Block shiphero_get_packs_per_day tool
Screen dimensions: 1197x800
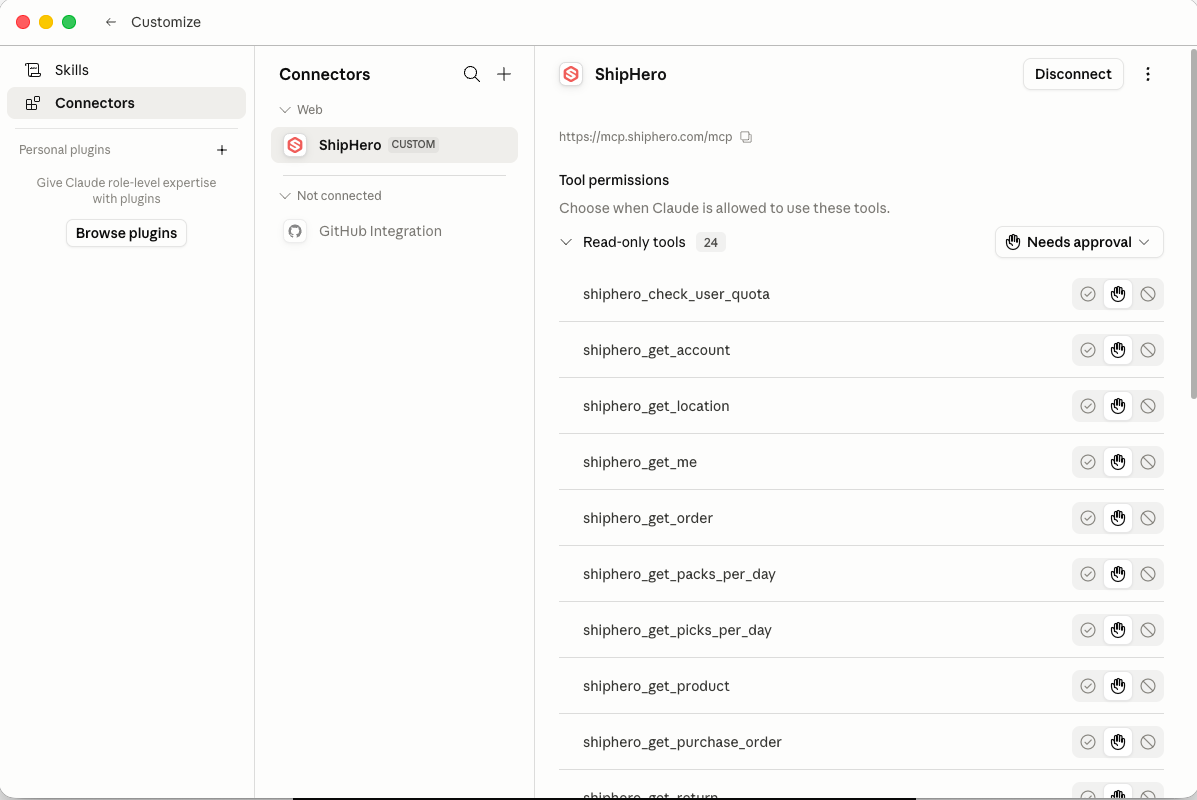(1147, 574)
